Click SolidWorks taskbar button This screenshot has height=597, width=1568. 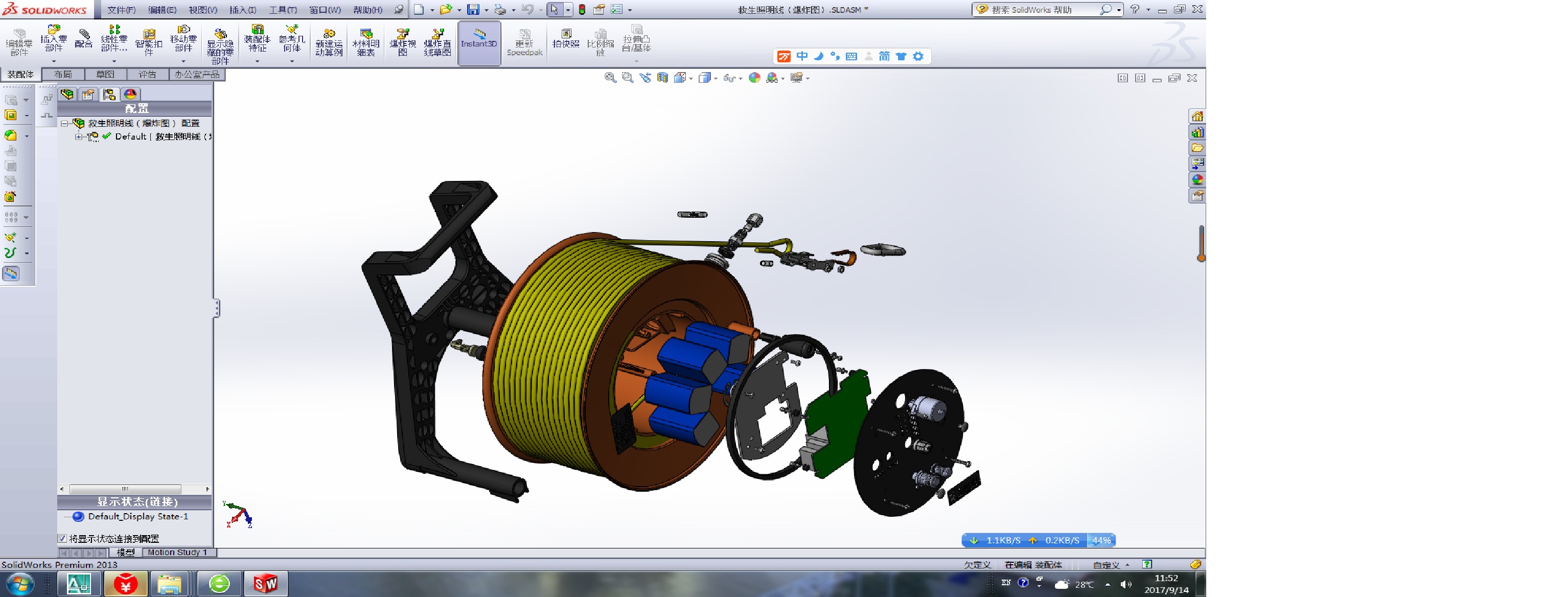coord(265,584)
